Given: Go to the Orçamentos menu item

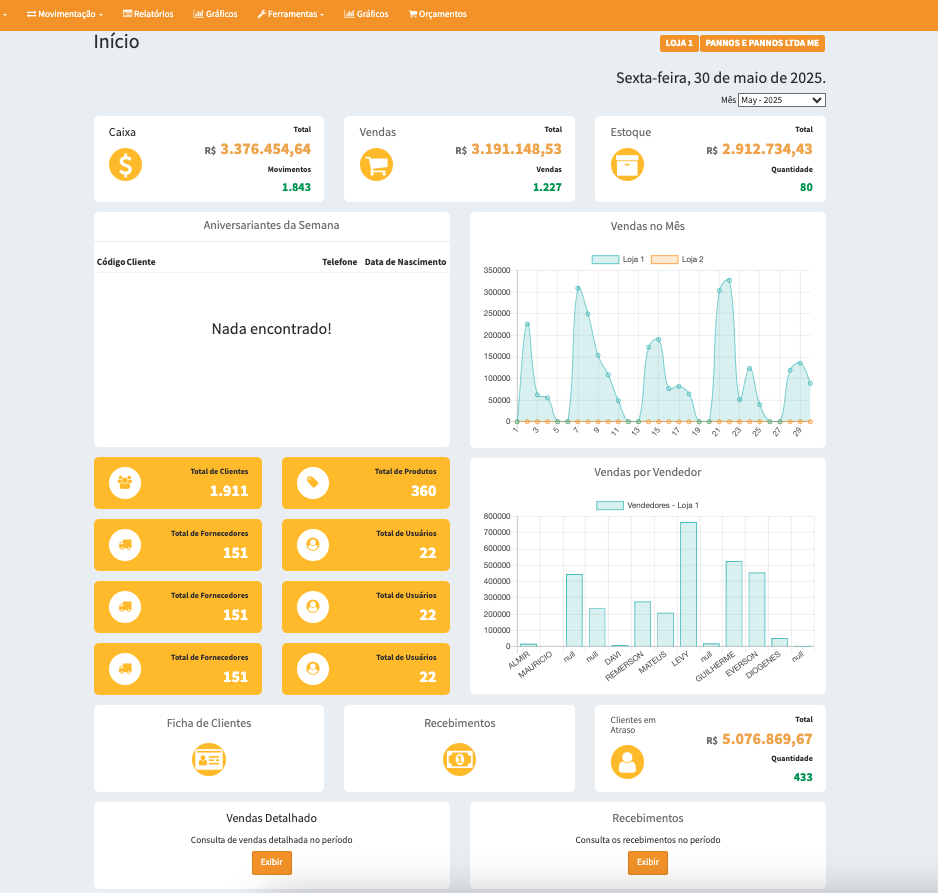Looking at the screenshot, I should [x=437, y=14].
